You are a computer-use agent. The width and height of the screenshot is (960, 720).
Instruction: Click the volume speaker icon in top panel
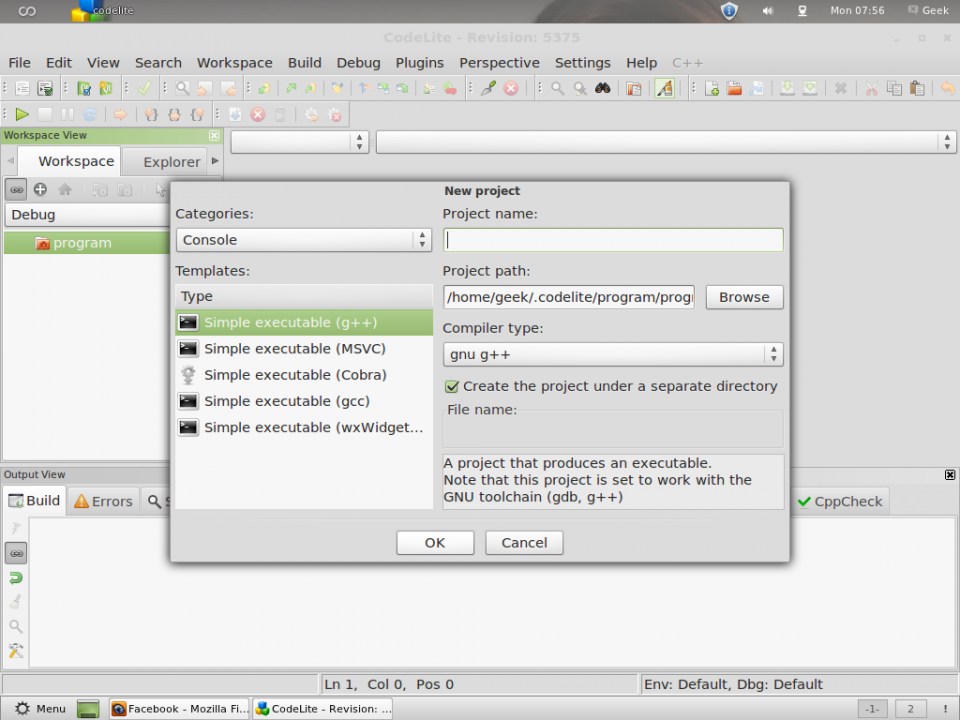point(767,10)
